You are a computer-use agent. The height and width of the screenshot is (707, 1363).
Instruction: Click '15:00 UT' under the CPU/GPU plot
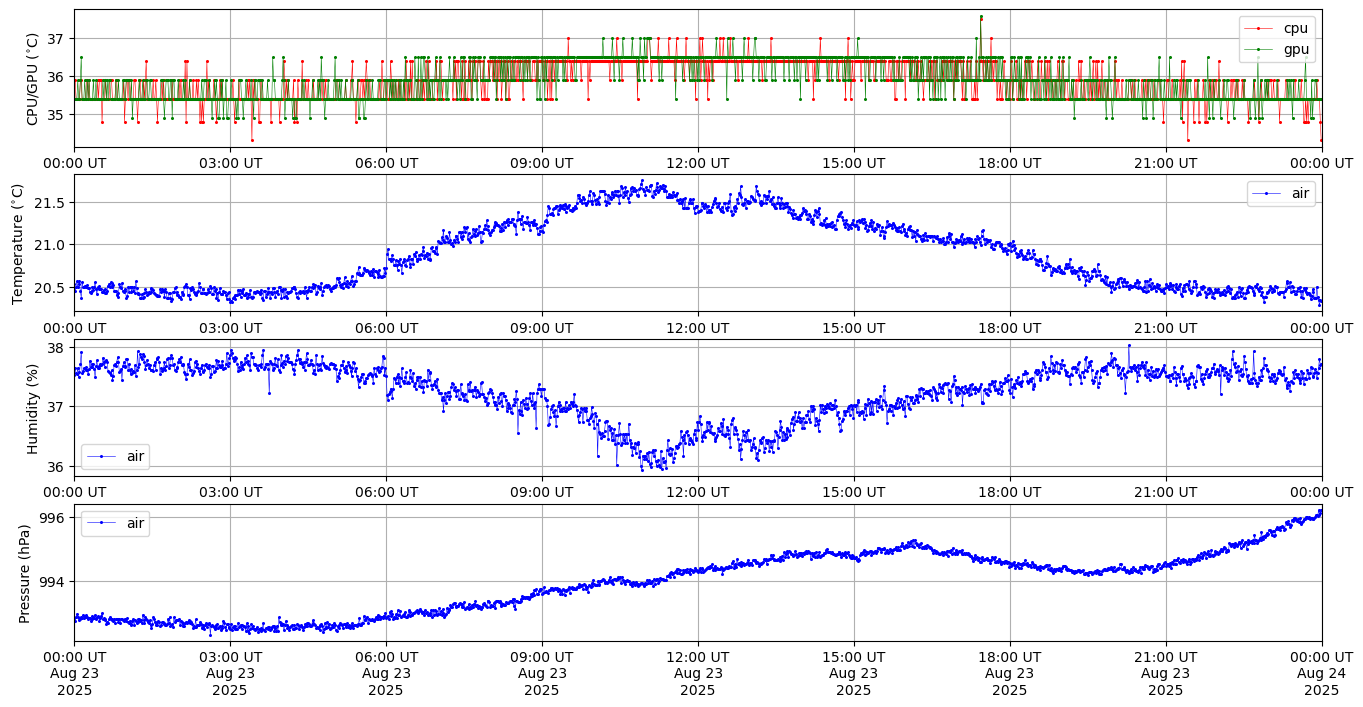point(854,163)
